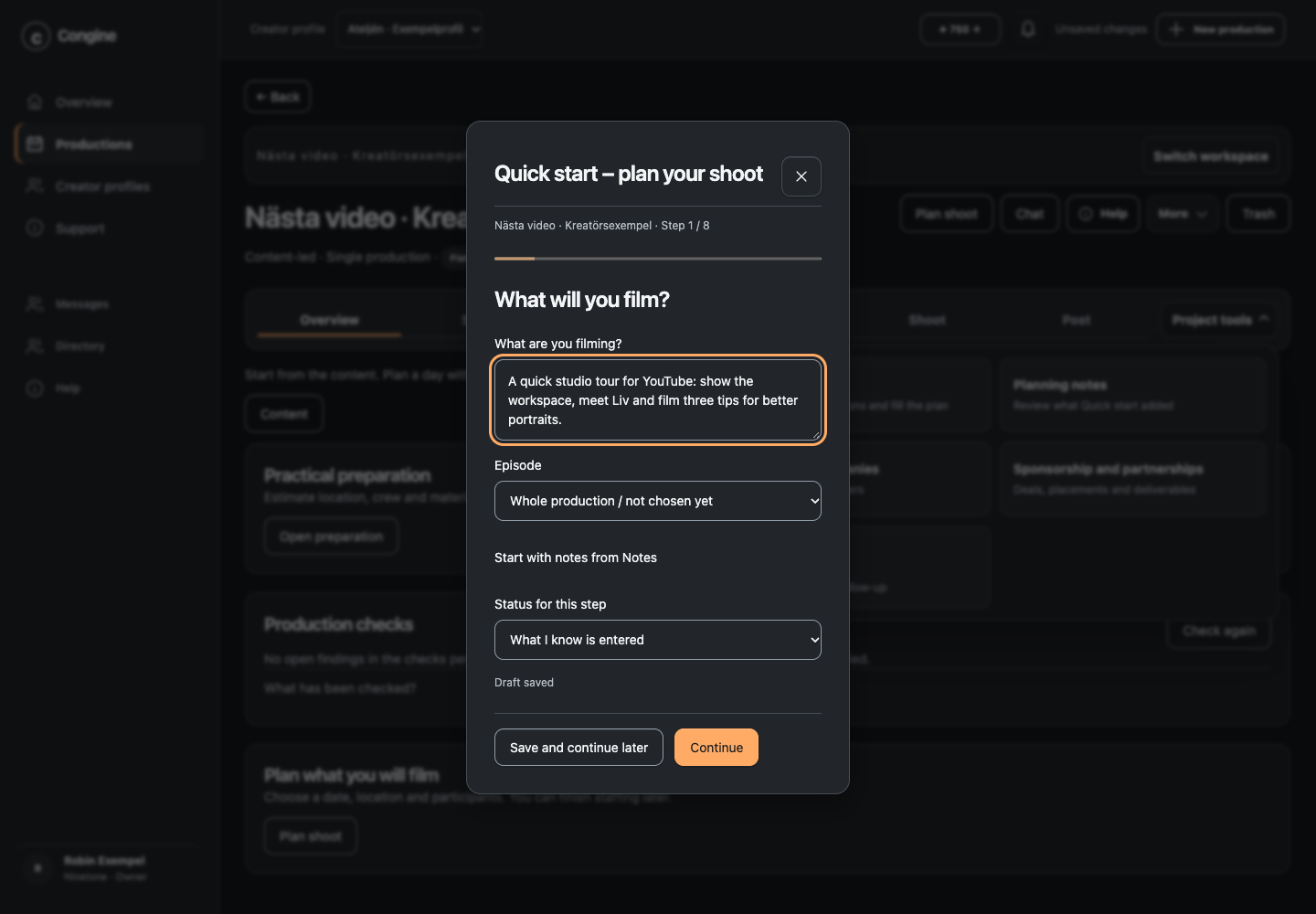
Task: Click 'Start with notes from Notes'
Action: click(576, 558)
